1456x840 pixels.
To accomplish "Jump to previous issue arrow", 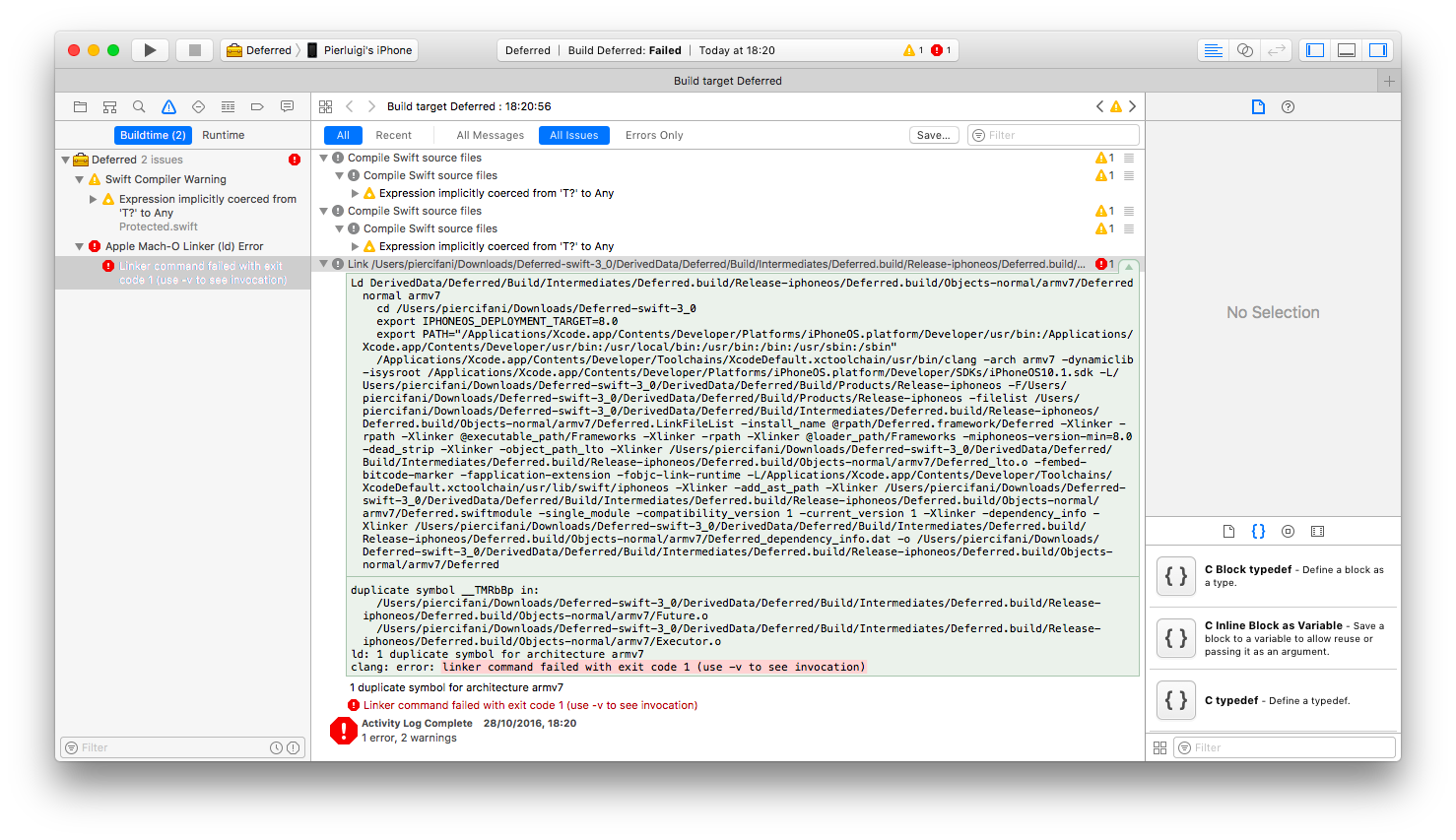I will (x=1100, y=106).
